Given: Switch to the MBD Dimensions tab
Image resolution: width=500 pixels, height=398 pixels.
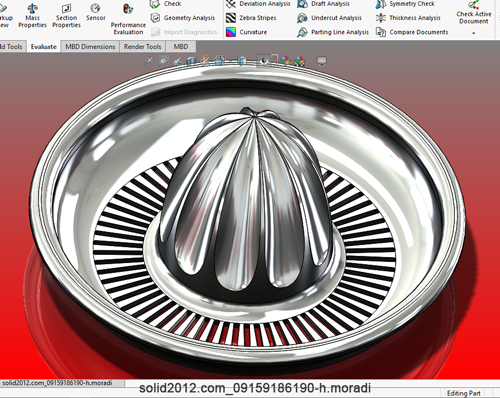Looking at the screenshot, I should click(x=90, y=47).
